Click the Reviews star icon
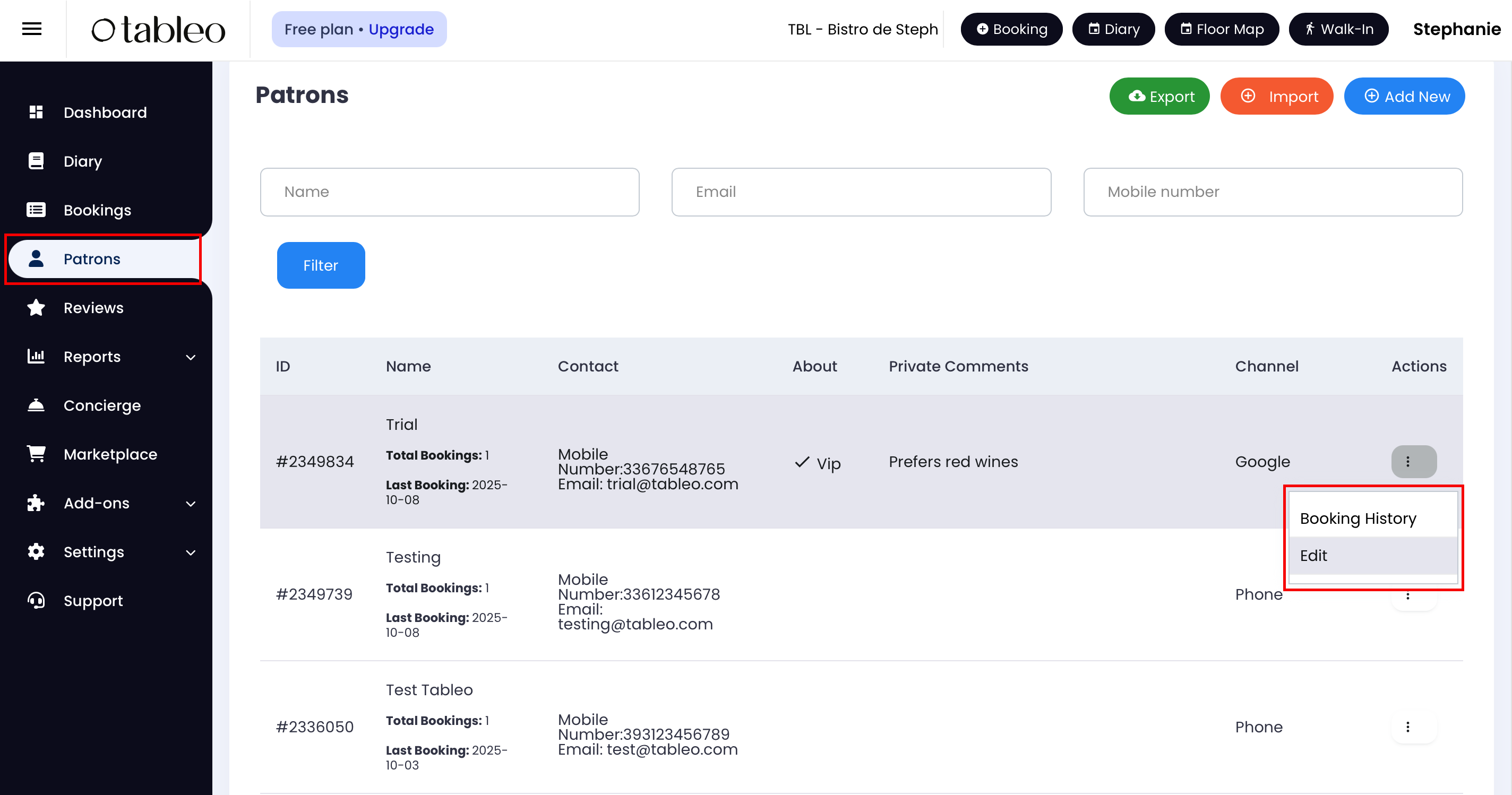1512x795 pixels. click(x=36, y=307)
